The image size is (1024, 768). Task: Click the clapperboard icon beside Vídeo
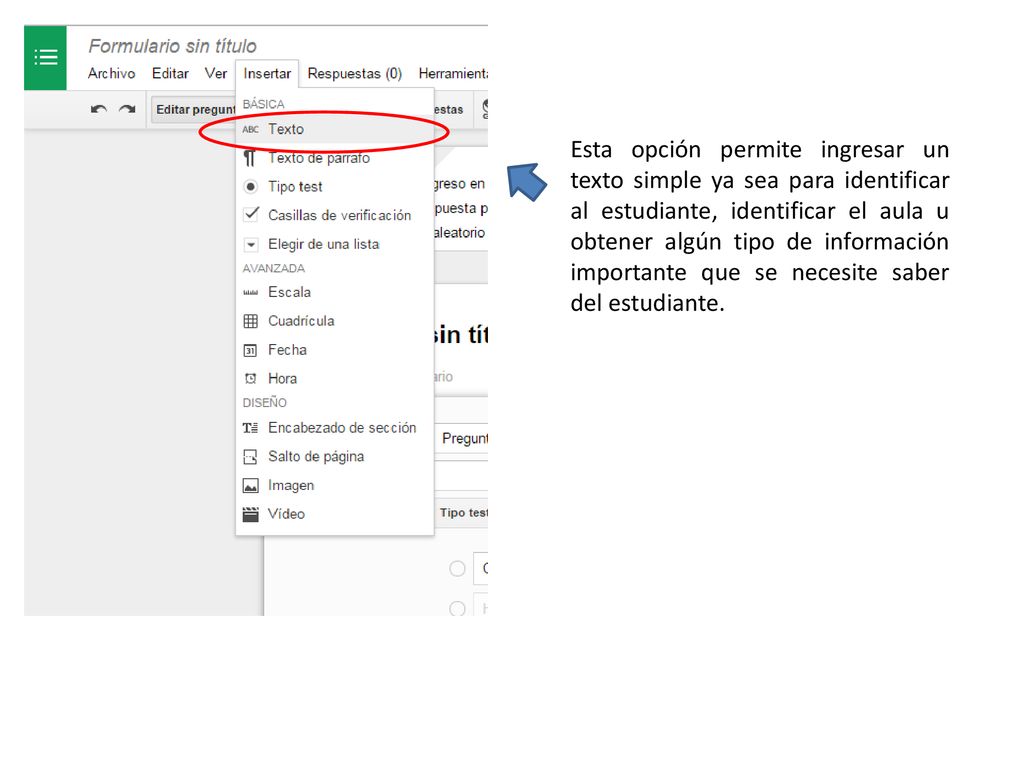tap(250, 515)
